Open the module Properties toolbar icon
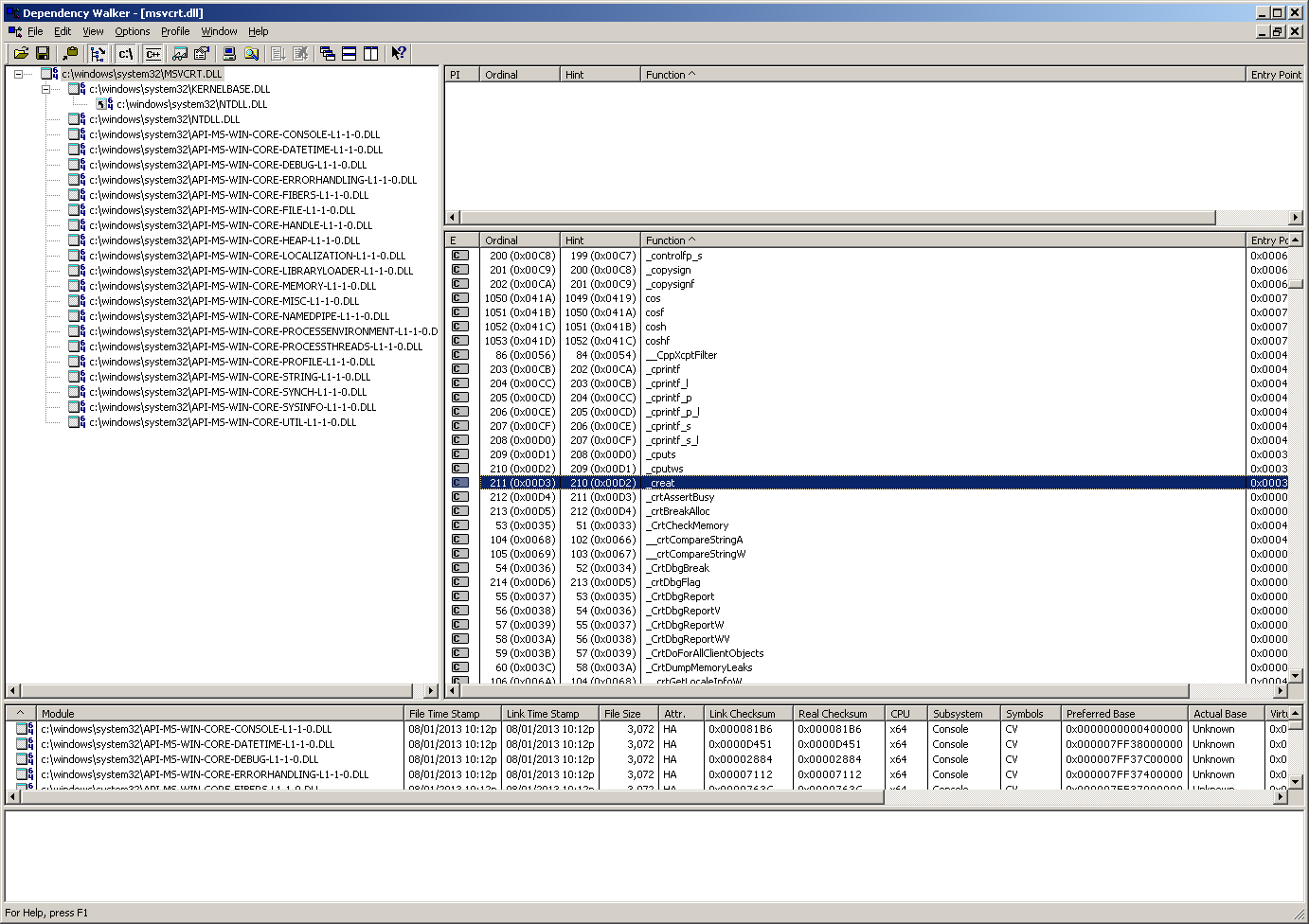This screenshot has height=924, width=1309. 201,54
